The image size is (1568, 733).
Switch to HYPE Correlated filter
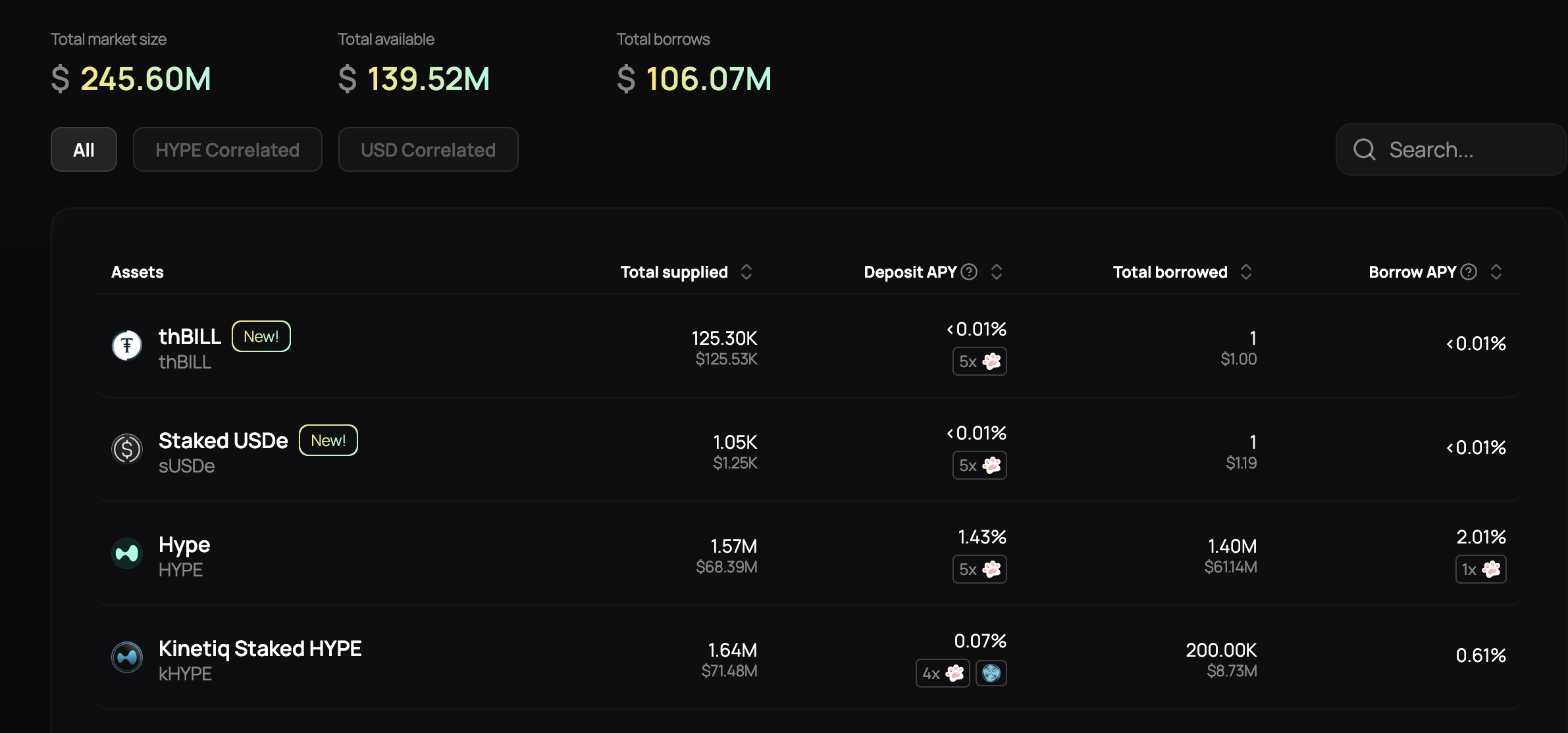click(227, 150)
